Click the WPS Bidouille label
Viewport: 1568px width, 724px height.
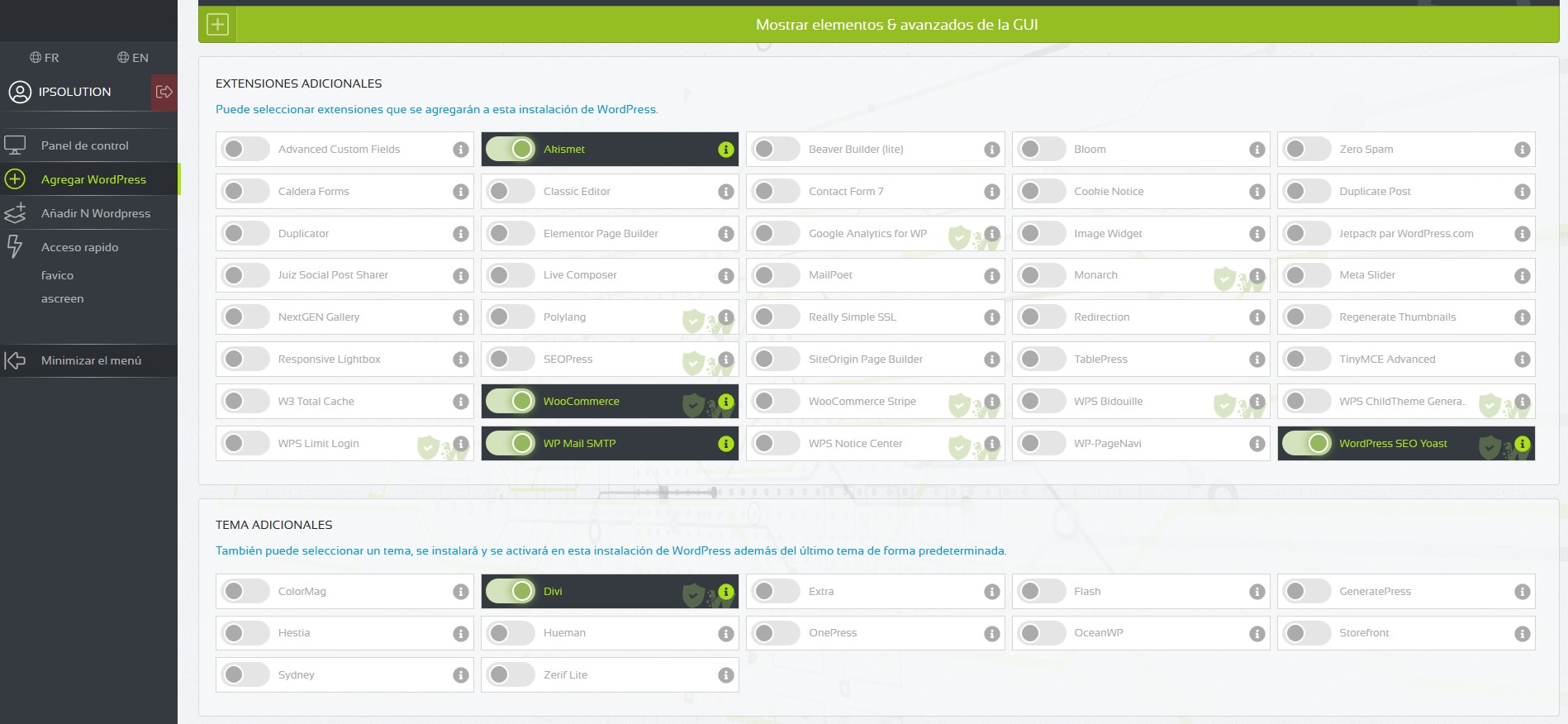pos(1109,401)
